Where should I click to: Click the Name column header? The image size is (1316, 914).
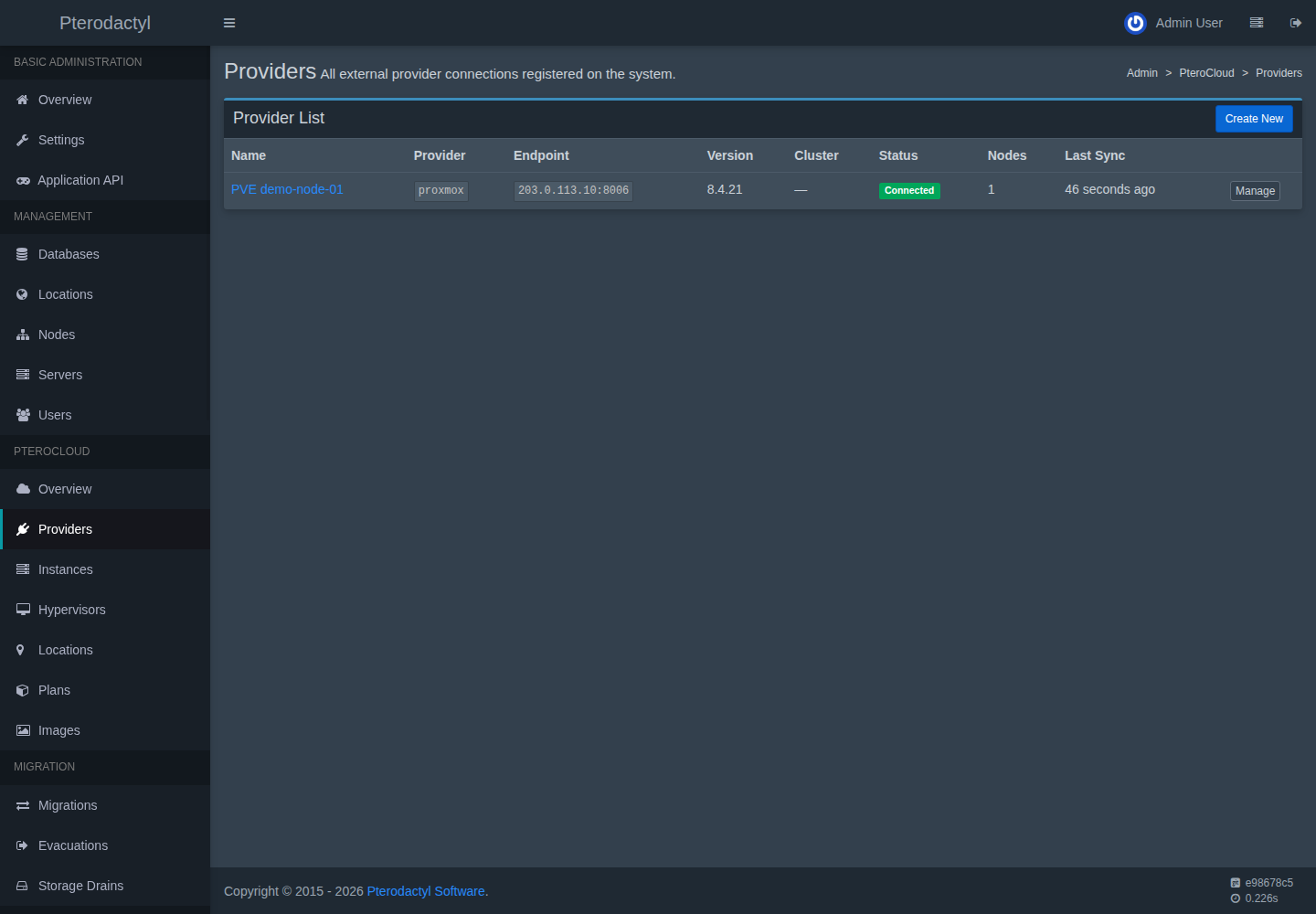[249, 155]
